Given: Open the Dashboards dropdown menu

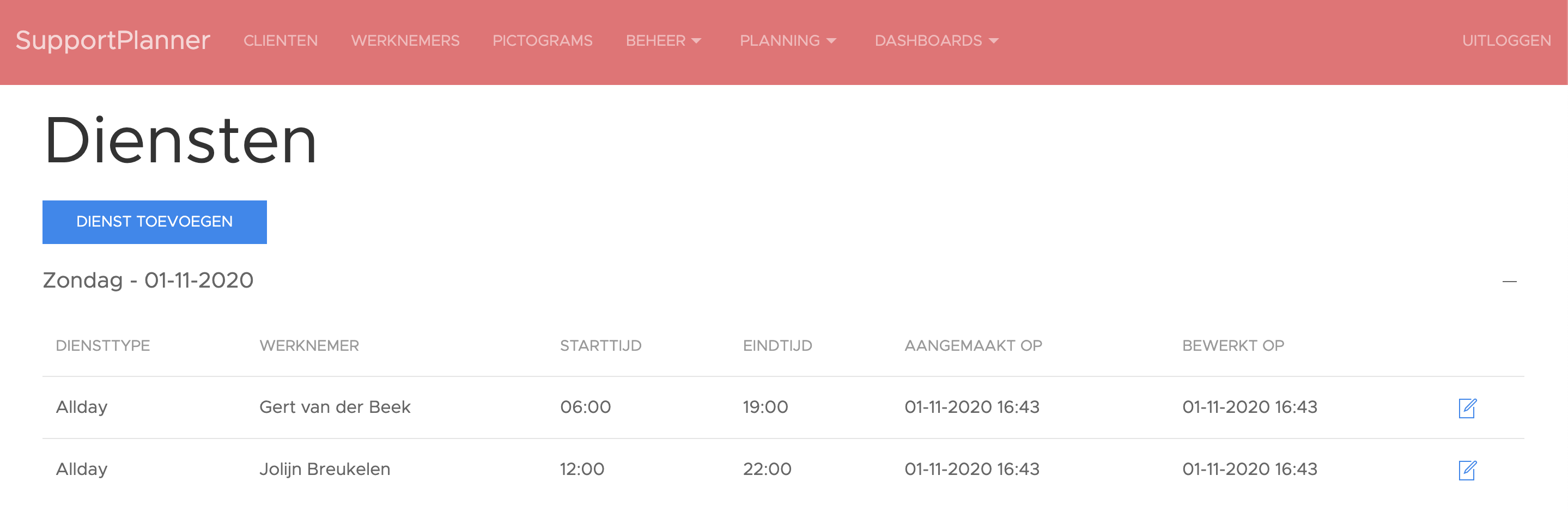Looking at the screenshot, I should point(936,41).
